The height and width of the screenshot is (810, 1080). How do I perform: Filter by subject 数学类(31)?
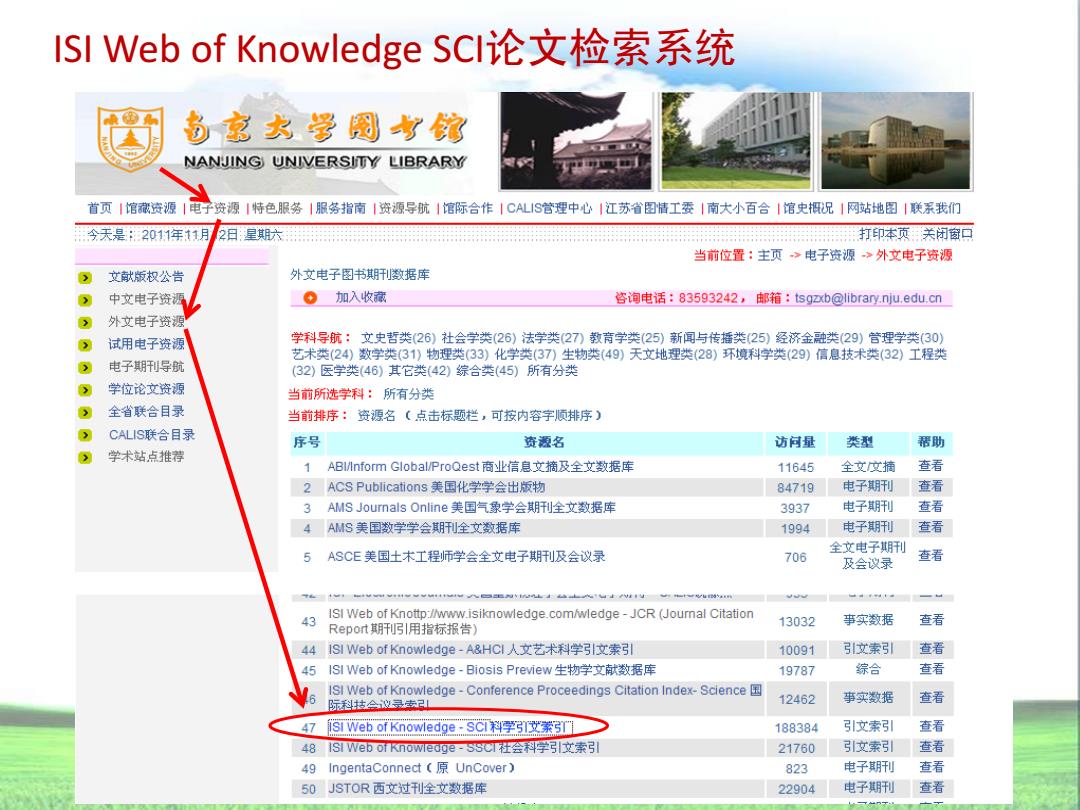(390, 355)
